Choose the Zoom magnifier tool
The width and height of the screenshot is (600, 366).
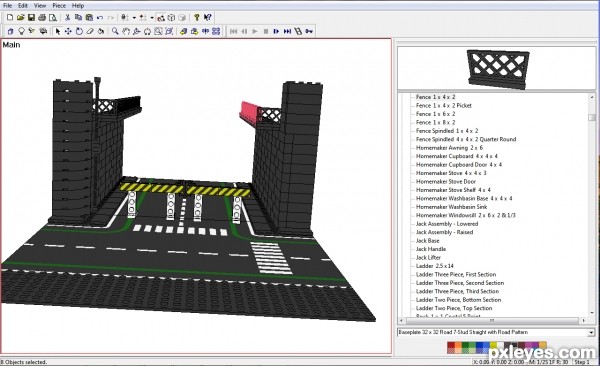coord(115,31)
